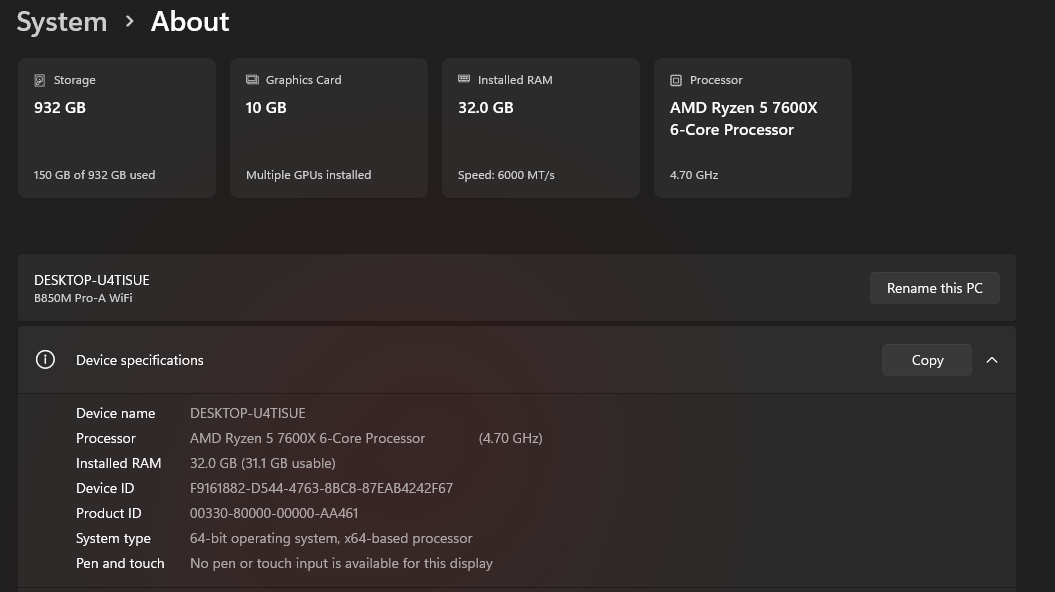Click the Graphics Card icon

click(x=252, y=80)
